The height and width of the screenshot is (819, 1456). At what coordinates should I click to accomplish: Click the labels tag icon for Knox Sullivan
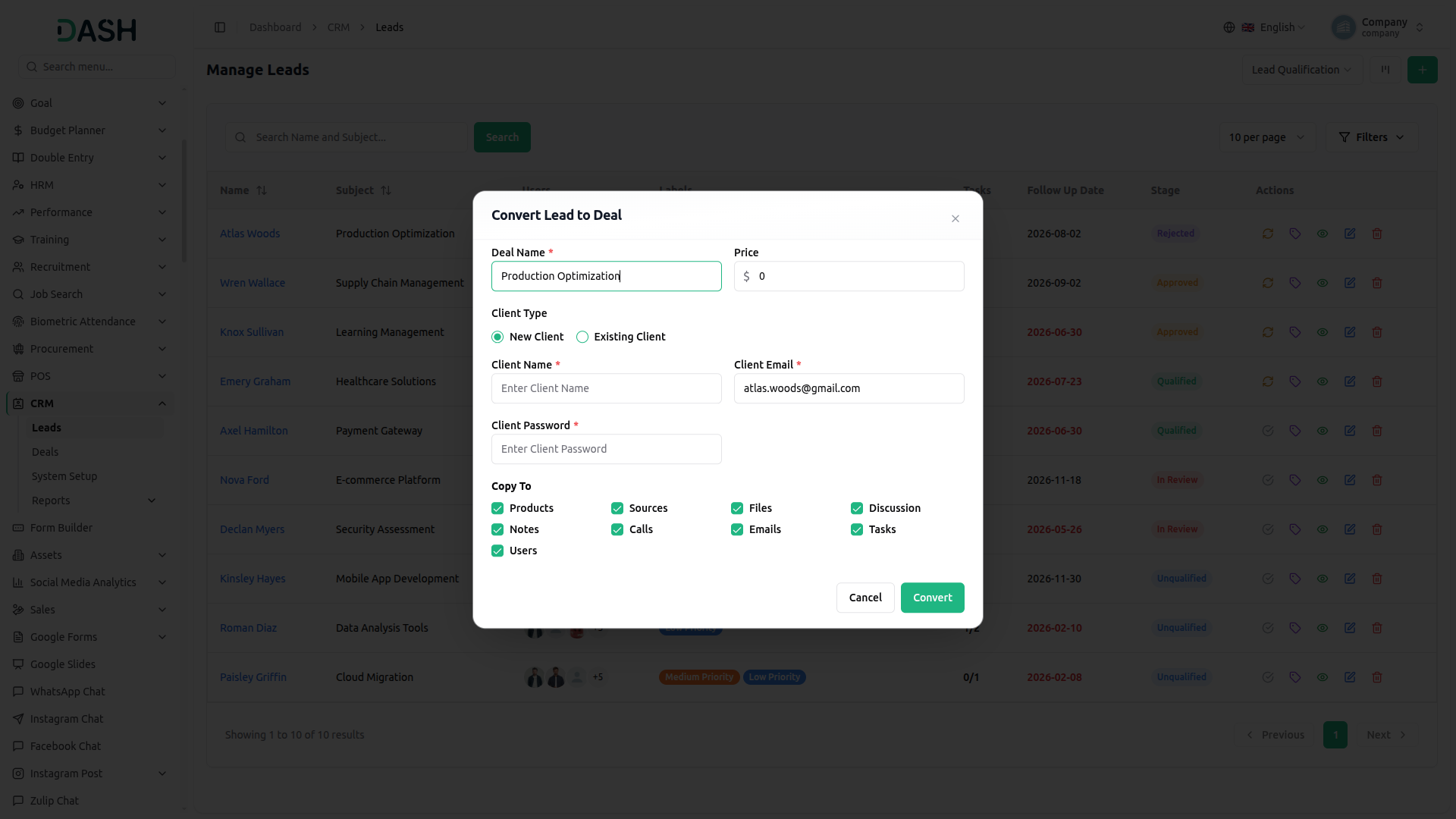1295,332
